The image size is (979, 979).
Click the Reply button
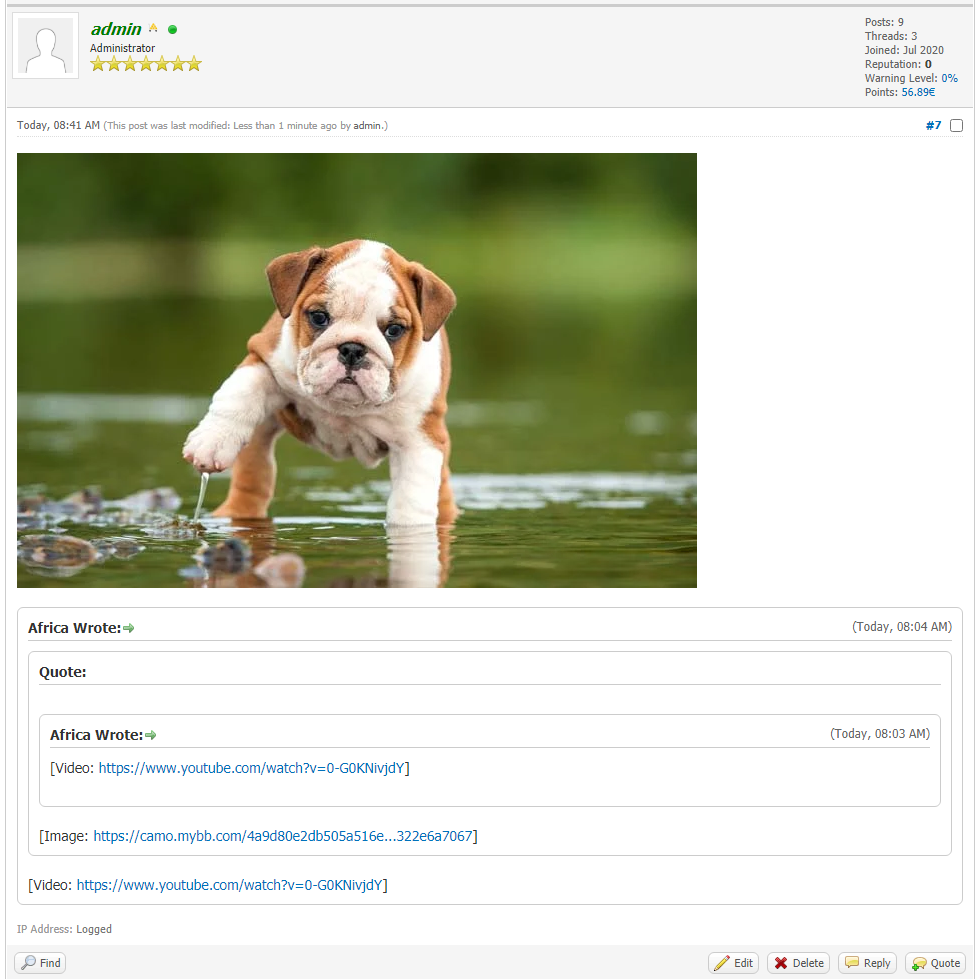pos(867,963)
